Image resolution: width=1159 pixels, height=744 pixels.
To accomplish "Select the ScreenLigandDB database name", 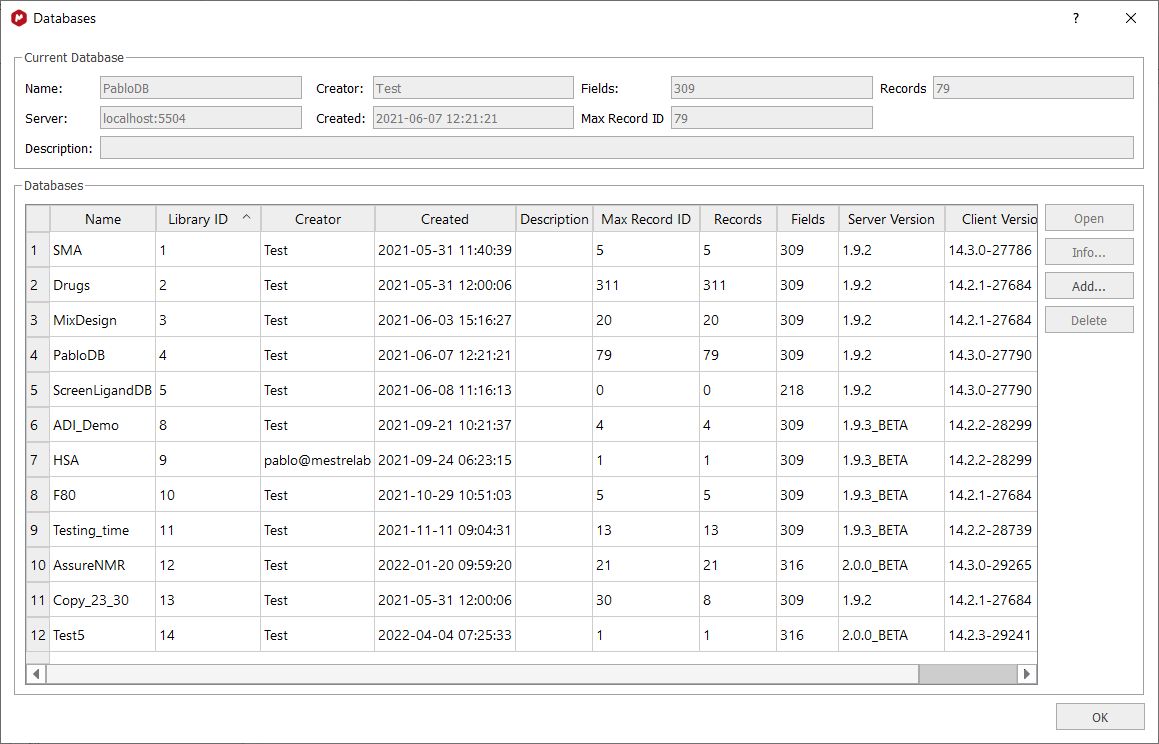I will point(103,390).
